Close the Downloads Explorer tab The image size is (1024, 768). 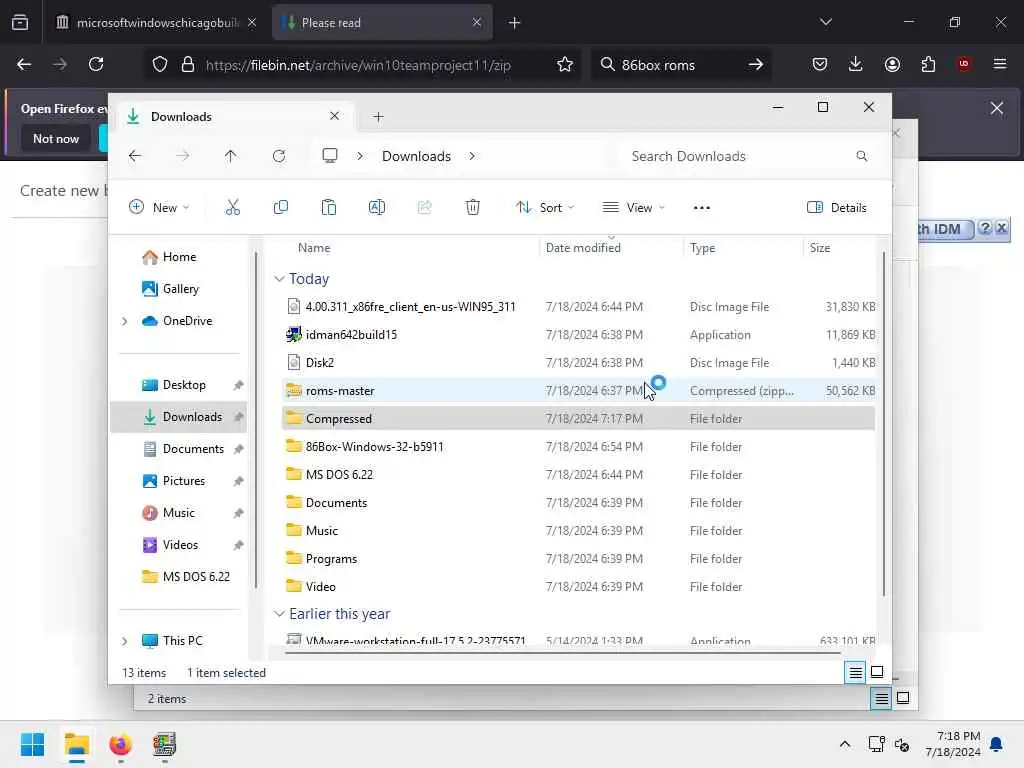pos(334,116)
